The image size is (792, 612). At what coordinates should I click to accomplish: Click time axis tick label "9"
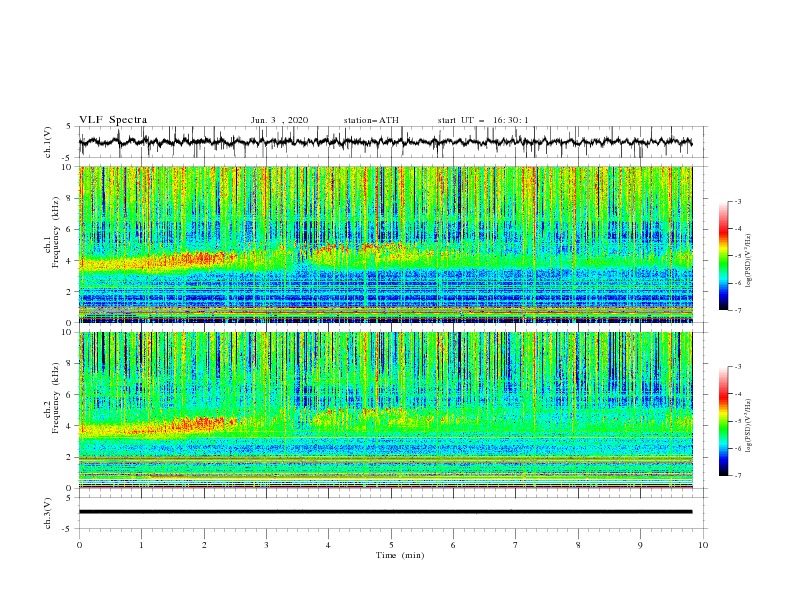click(640, 545)
